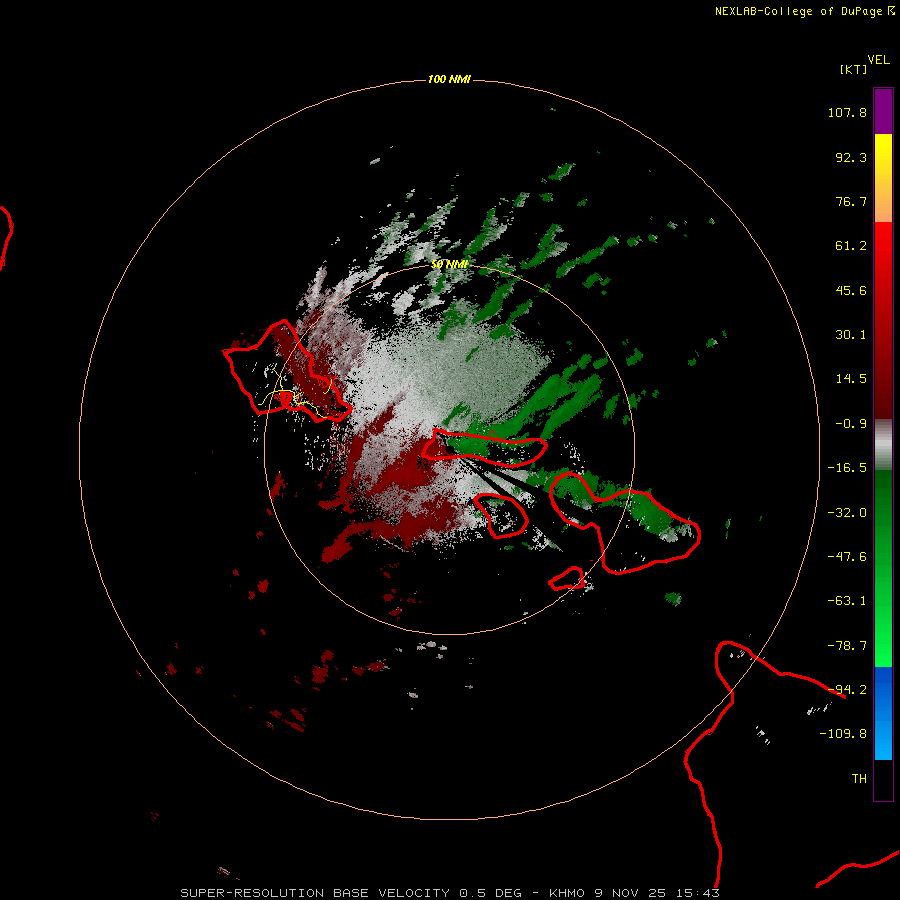Viewport: 900px width, 900px height.
Task: Click the -109.8 velocity scale value
Action: [843, 734]
